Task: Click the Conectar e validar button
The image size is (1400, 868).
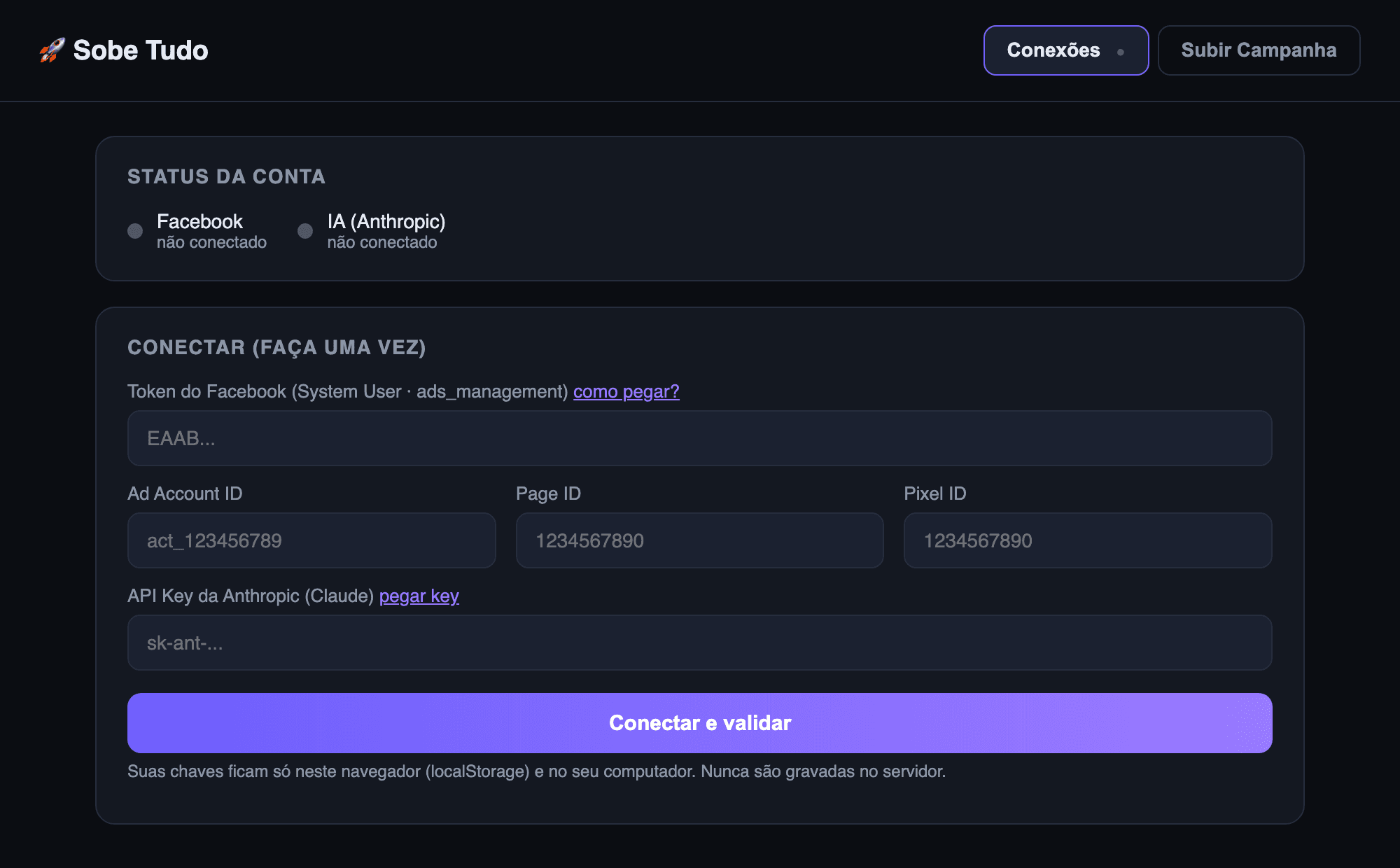Action: pyautogui.click(x=699, y=723)
